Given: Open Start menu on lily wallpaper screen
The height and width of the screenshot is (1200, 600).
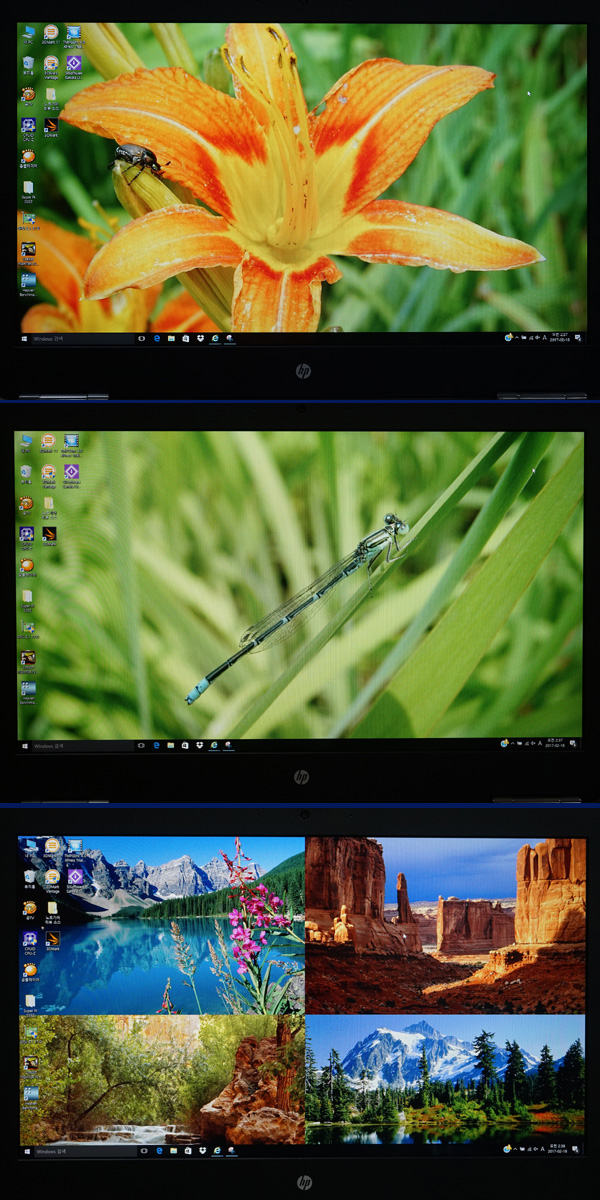Looking at the screenshot, I should point(24,339).
